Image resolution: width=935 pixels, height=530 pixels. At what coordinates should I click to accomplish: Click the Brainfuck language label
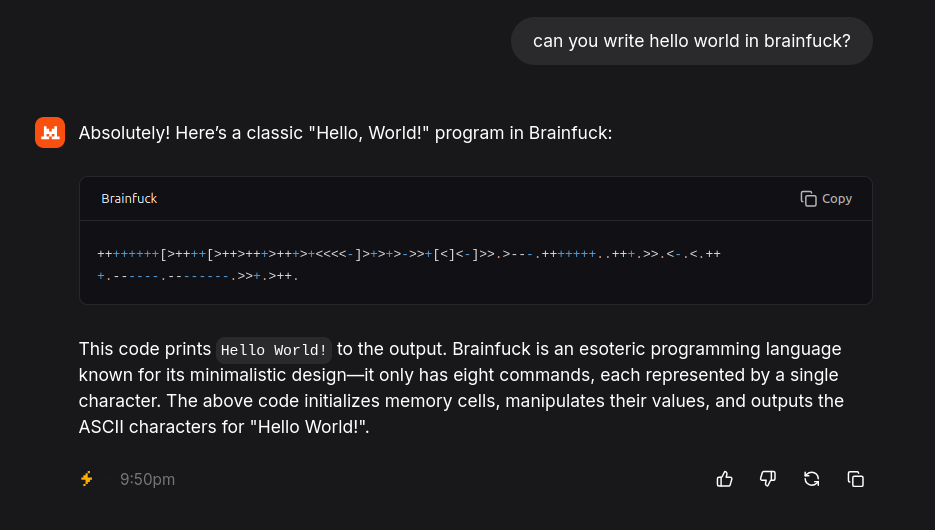pyautogui.click(x=129, y=199)
